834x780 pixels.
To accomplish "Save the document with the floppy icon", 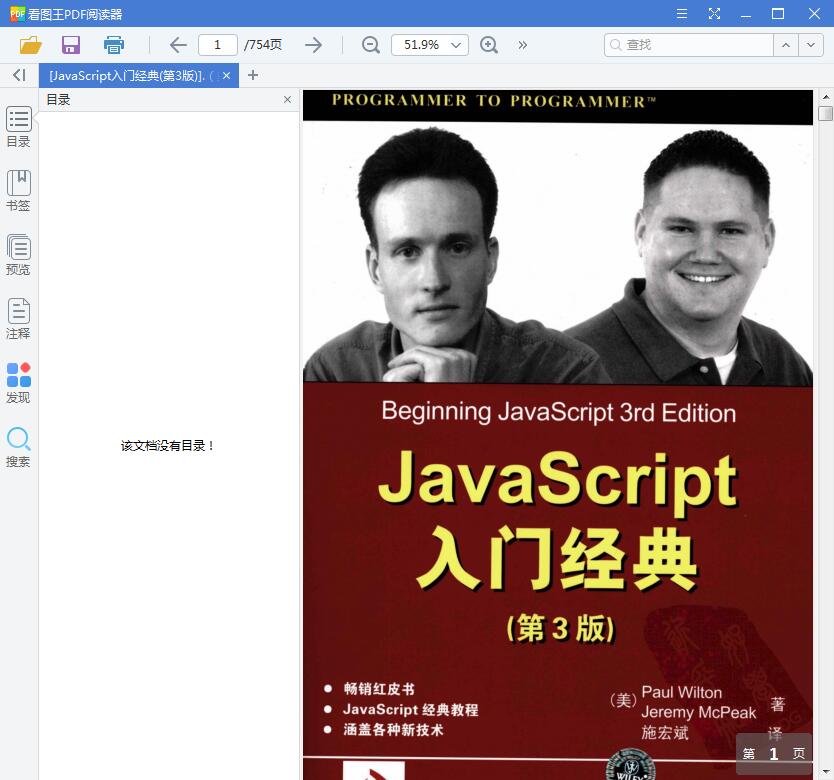I will [71, 45].
